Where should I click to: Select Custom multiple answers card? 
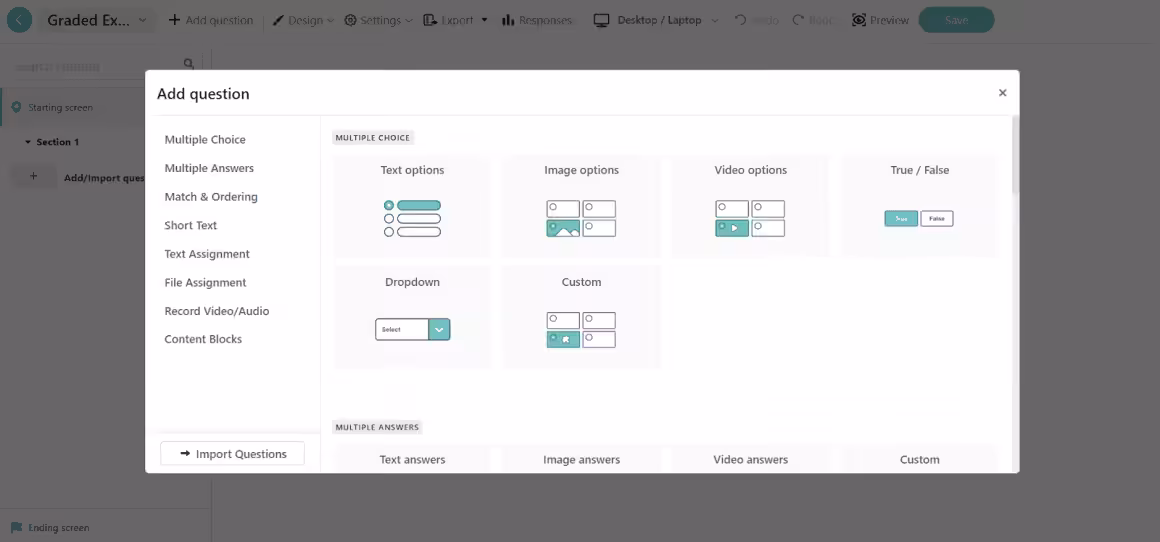tap(919, 459)
